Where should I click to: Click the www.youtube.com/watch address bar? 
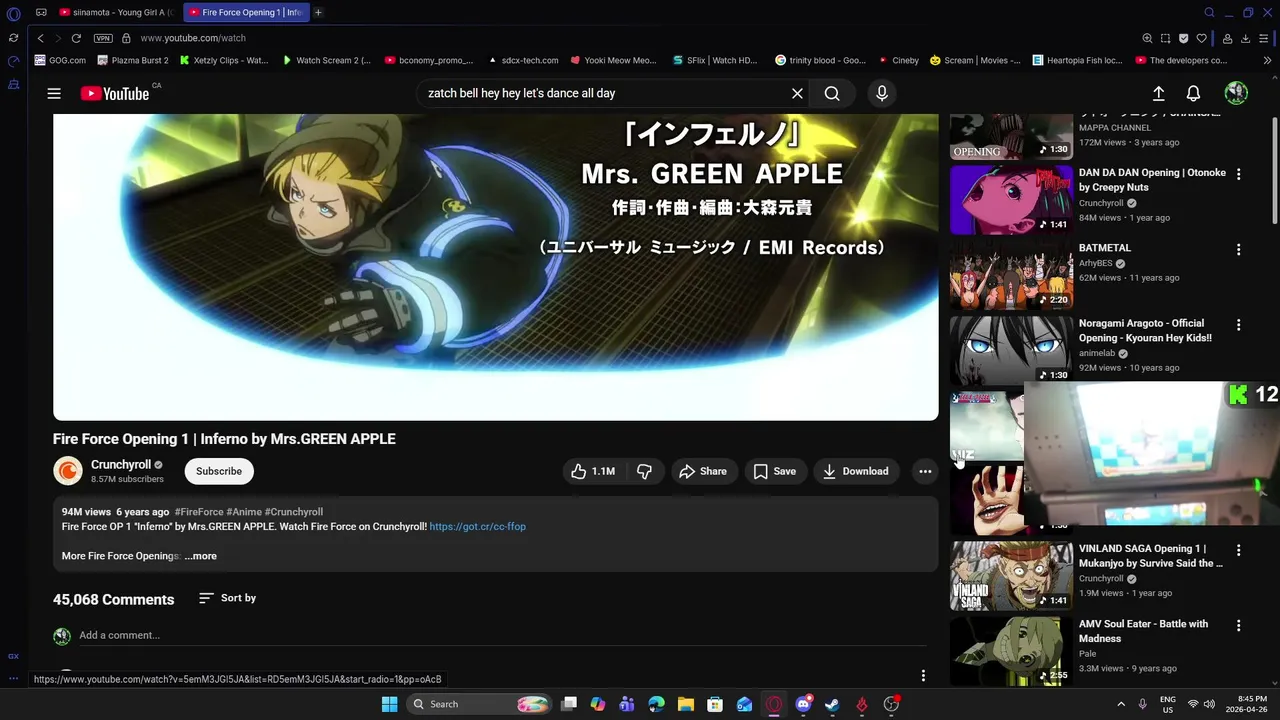pos(193,38)
